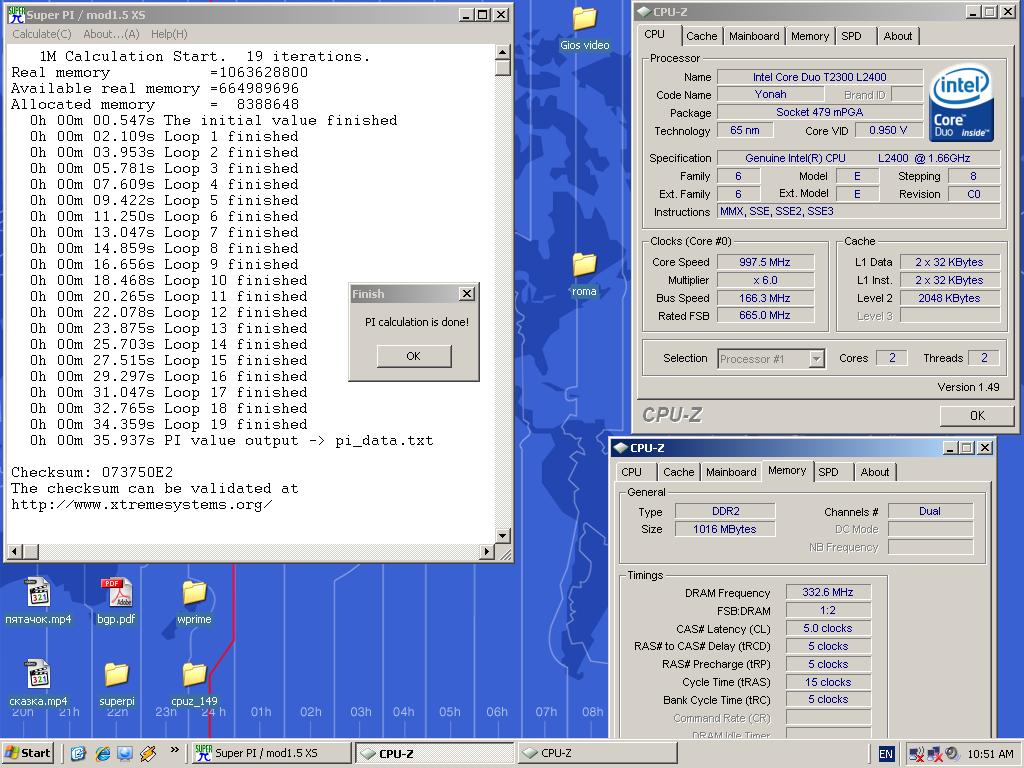Activate the second CPU-Z taskbar button

click(x=598, y=753)
